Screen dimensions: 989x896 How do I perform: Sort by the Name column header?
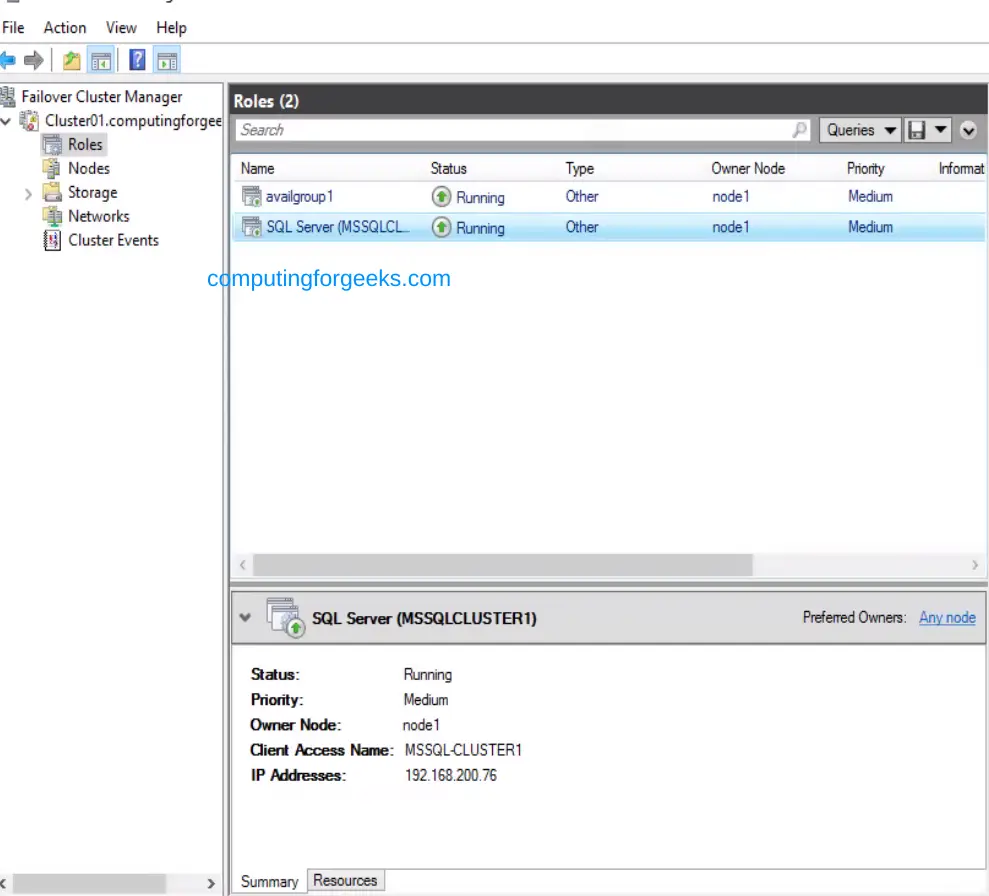coord(257,168)
